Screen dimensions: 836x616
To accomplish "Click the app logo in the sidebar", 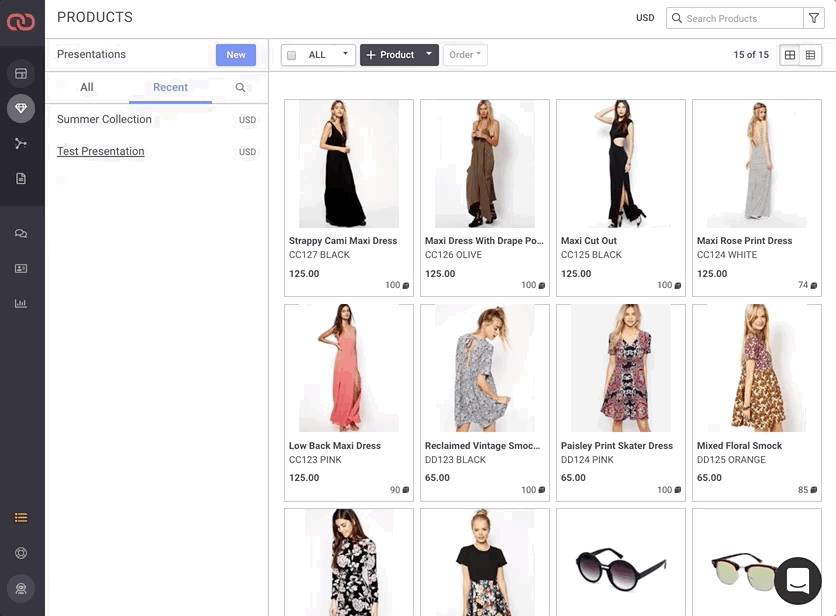I will (x=21, y=22).
